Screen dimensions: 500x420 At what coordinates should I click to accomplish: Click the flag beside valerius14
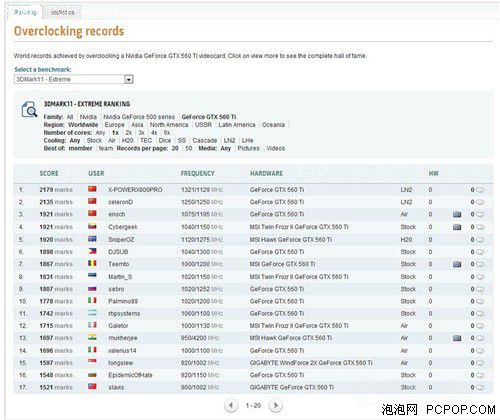92,350
